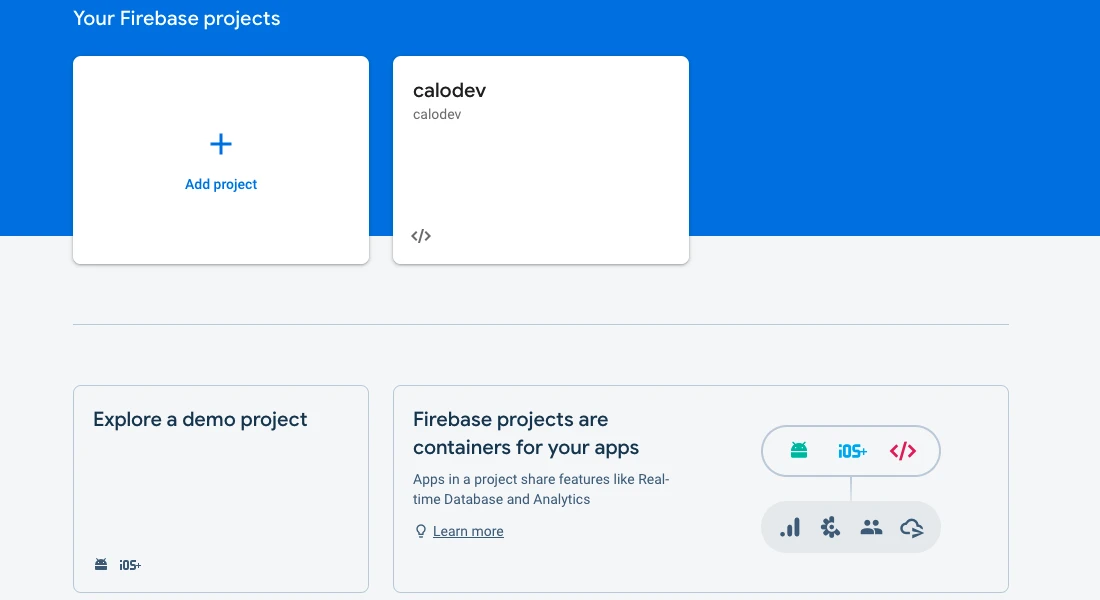Screen dimensions: 1100x600
Task: Click the lightbulb icon beside Learn more
Action: coord(421,531)
